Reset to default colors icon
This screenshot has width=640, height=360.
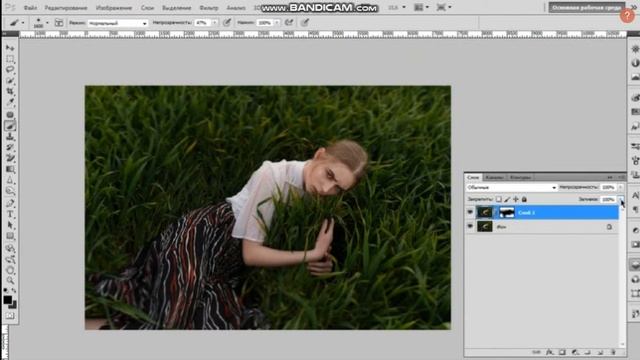[x=6, y=291]
